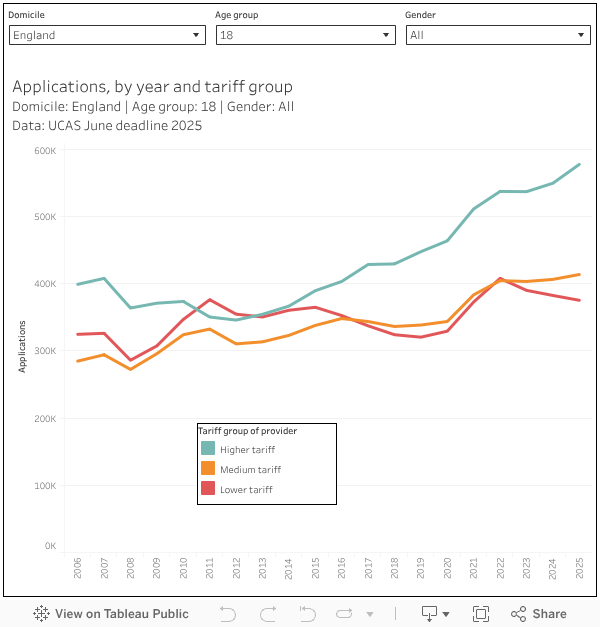Click the Revert view icon

tap(307, 614)
